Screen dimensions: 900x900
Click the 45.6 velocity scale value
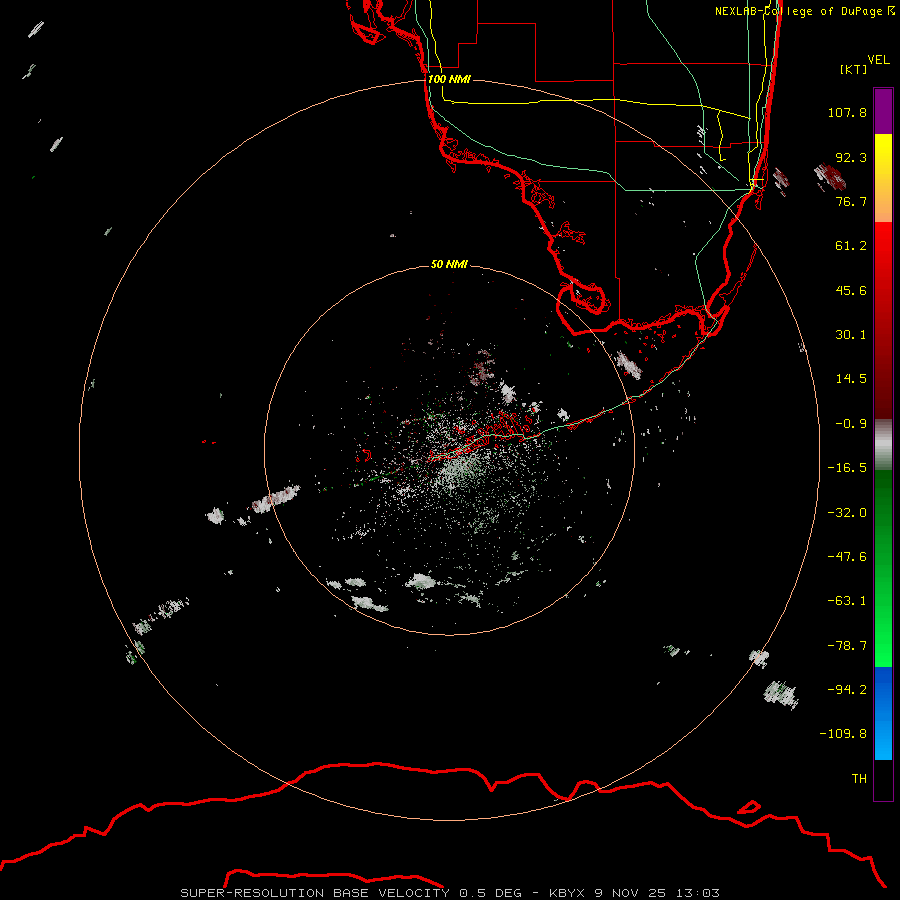tap(851, 290)
